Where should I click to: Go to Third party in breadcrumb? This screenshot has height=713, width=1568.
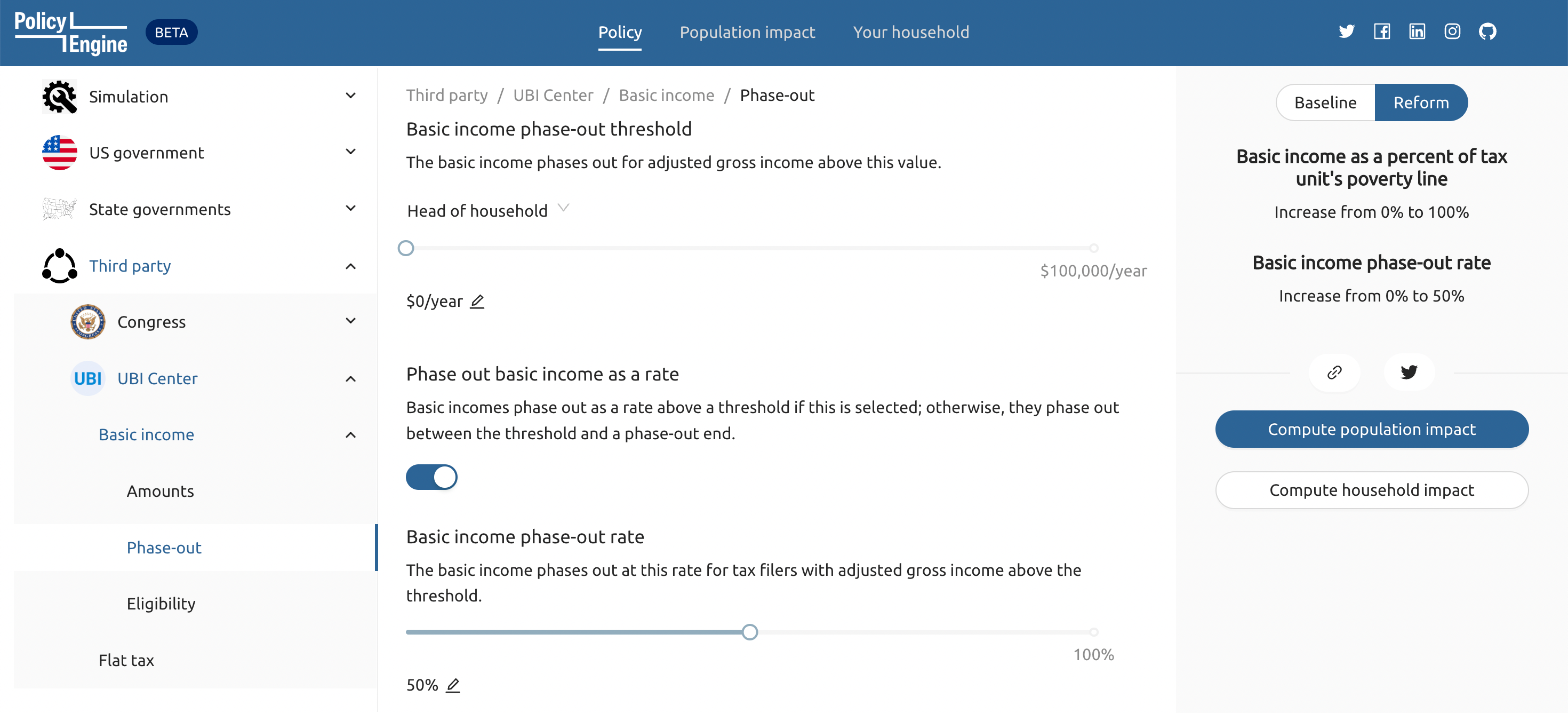tap(447, 95)
